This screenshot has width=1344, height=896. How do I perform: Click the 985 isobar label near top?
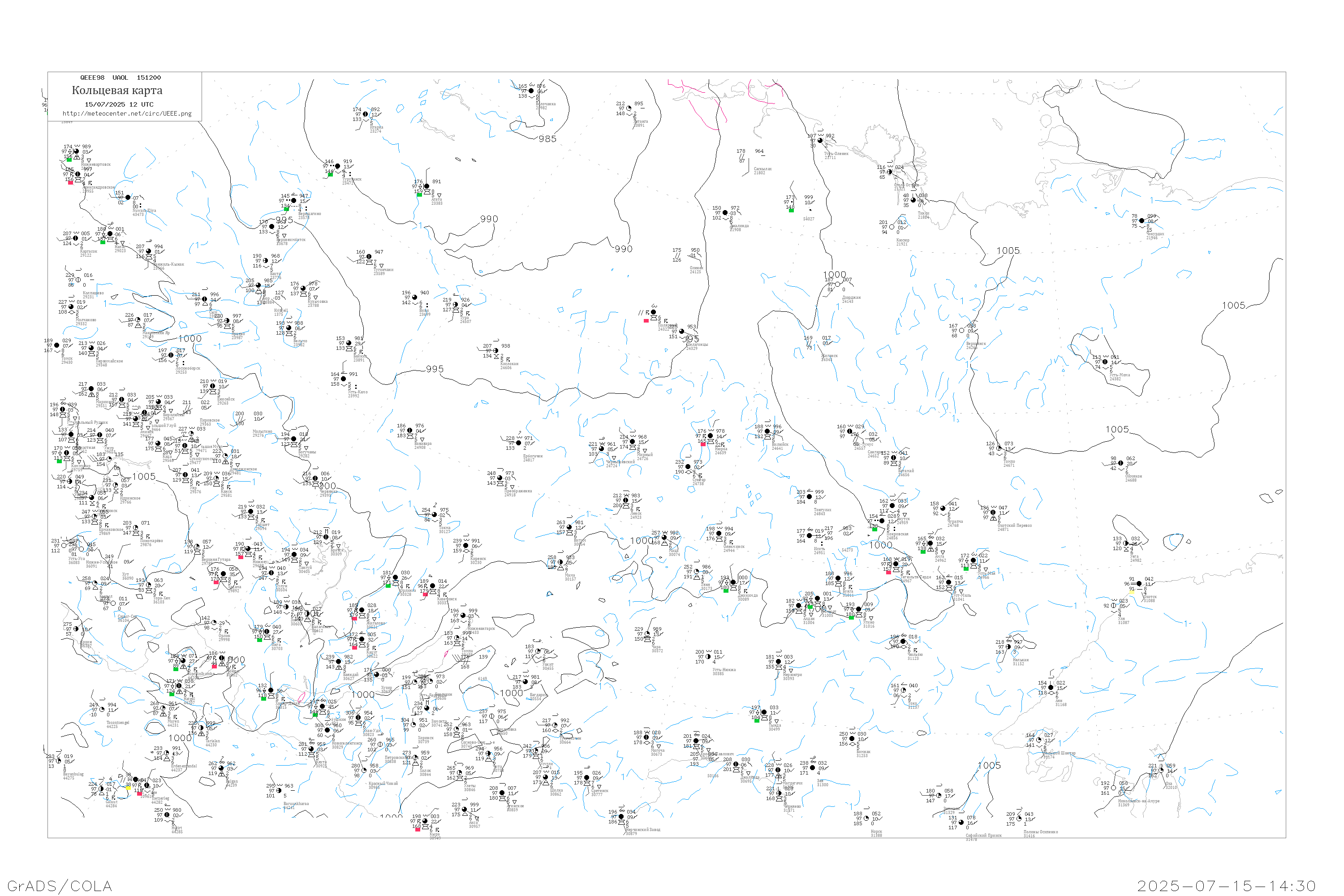(x=547, y=139)
